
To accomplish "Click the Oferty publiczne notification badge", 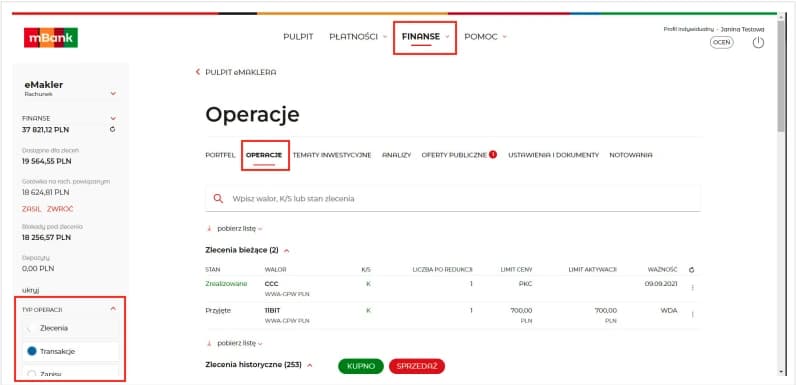I will click(493, 154).
